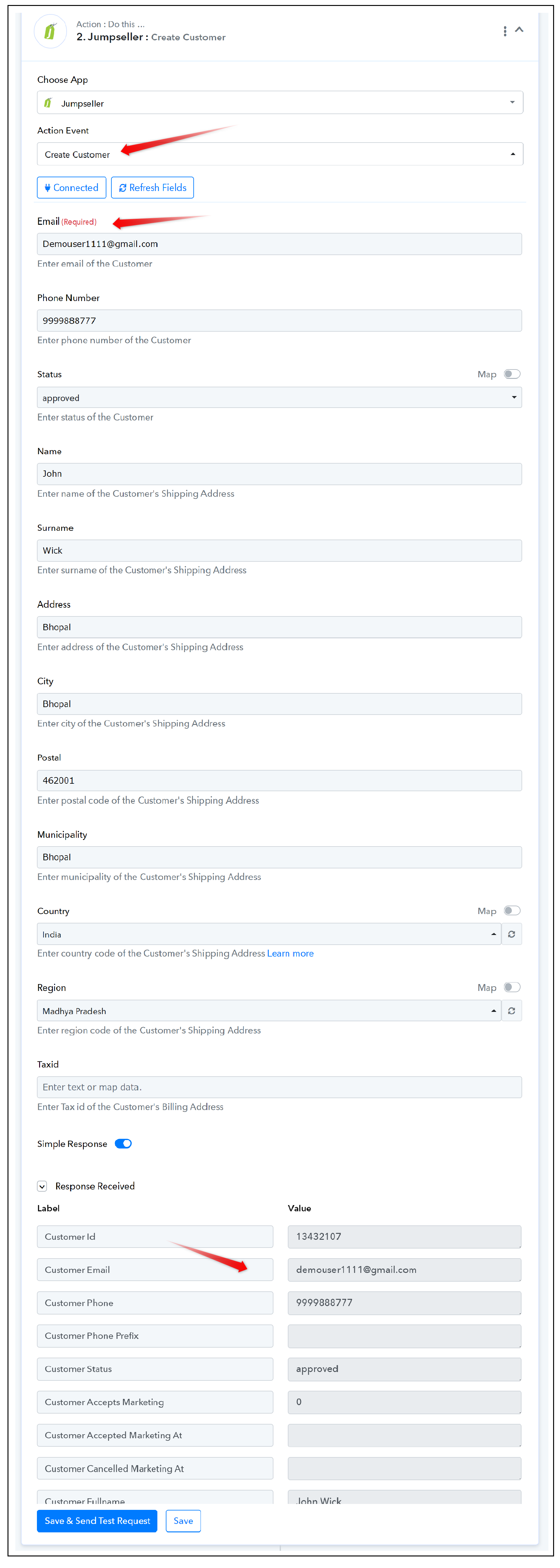The height and width of the screenshot is (1568, 560).
Task: Click the Customer Id label field
Action: pos(155,1237)
